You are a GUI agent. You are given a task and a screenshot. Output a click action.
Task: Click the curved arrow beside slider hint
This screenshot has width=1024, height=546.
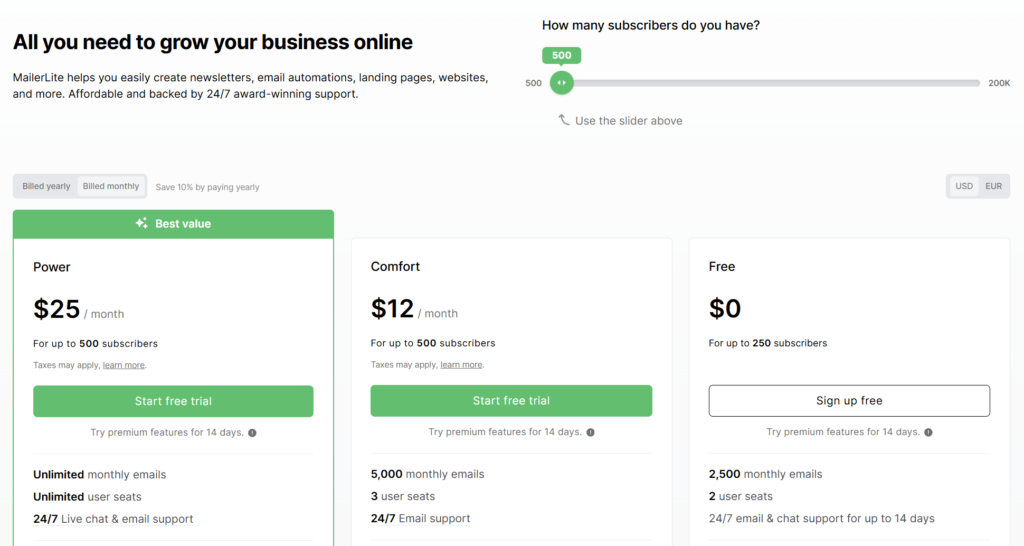point(564,120)
